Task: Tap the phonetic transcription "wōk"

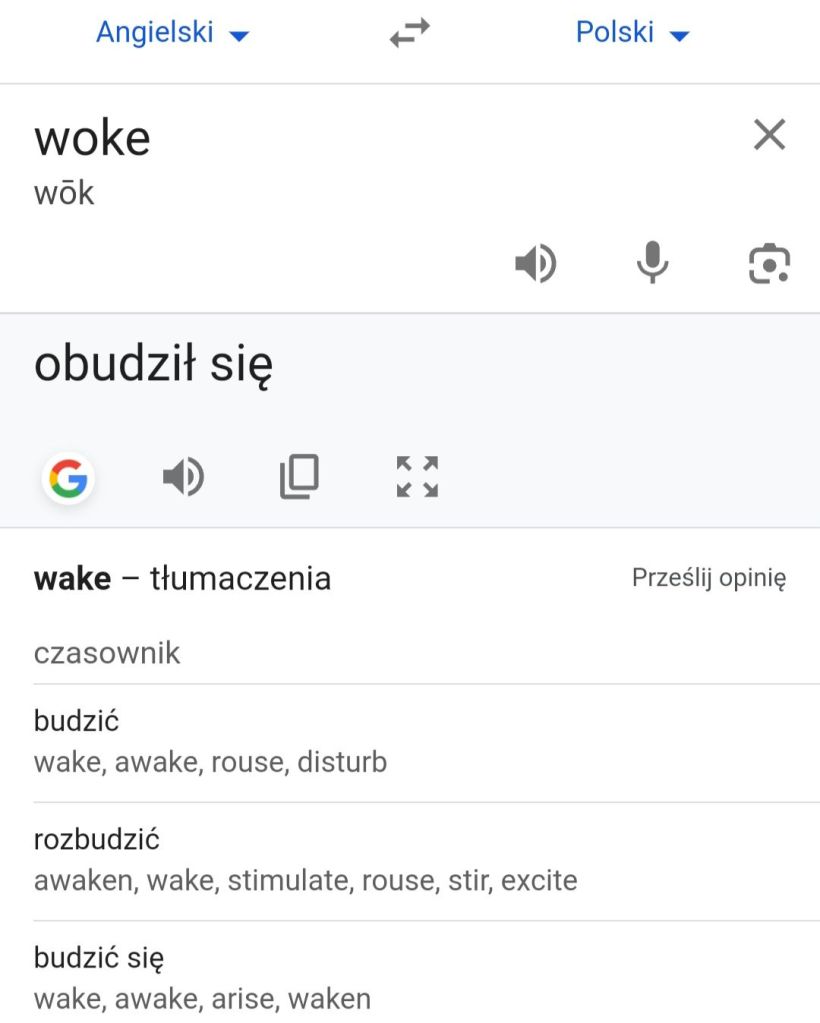Action: (x=64, y=193)
